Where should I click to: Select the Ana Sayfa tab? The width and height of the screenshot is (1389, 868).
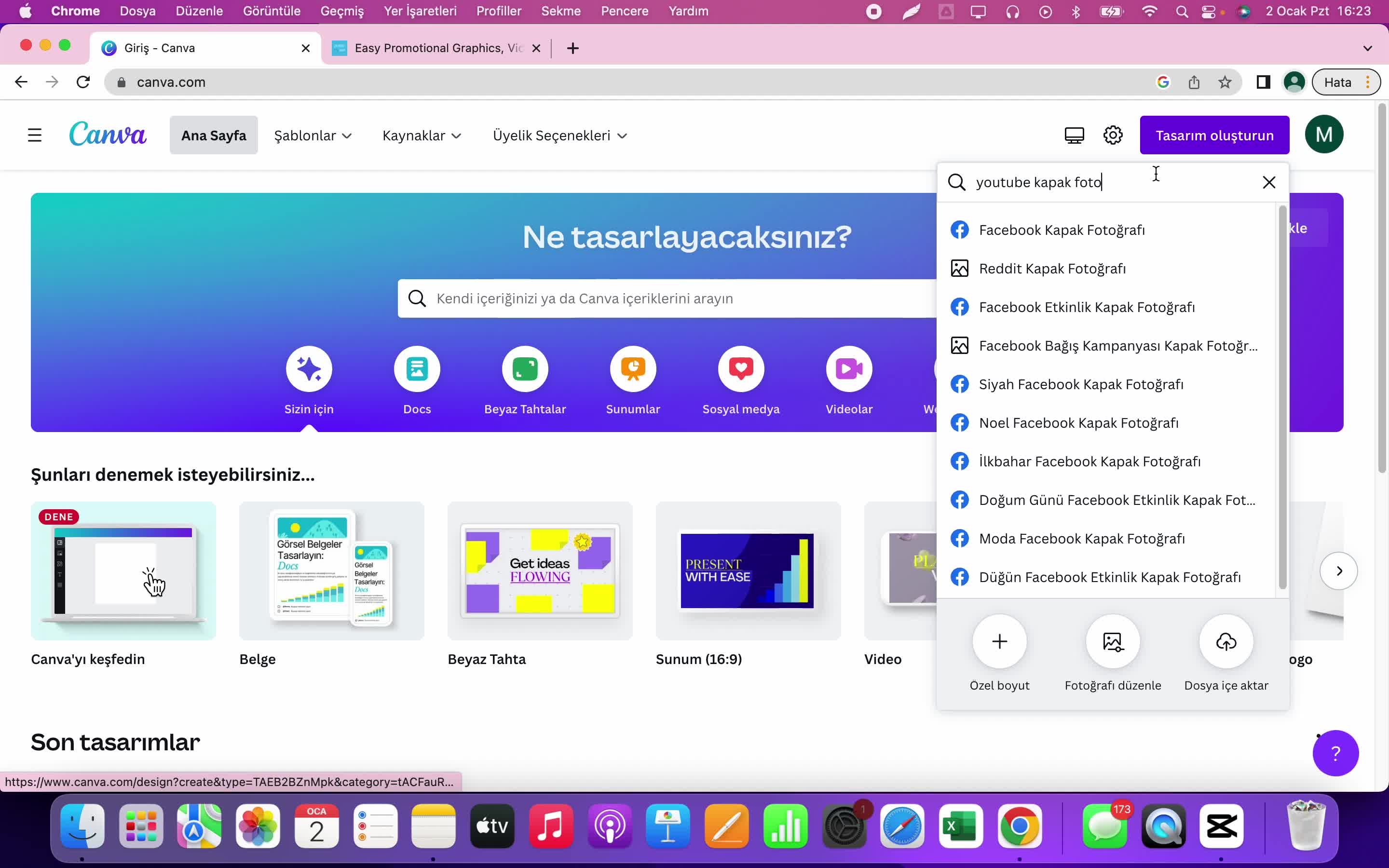(x=214, y=136)
